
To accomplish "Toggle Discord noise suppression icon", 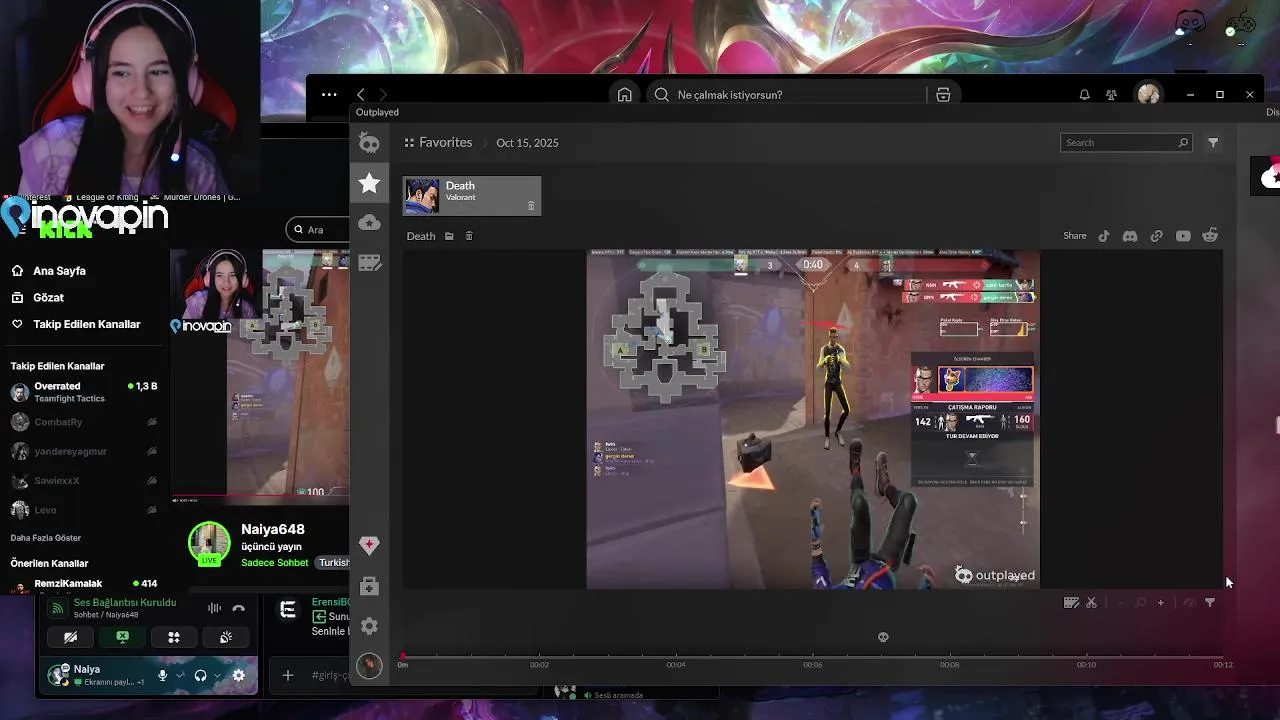I will point(214,608).
